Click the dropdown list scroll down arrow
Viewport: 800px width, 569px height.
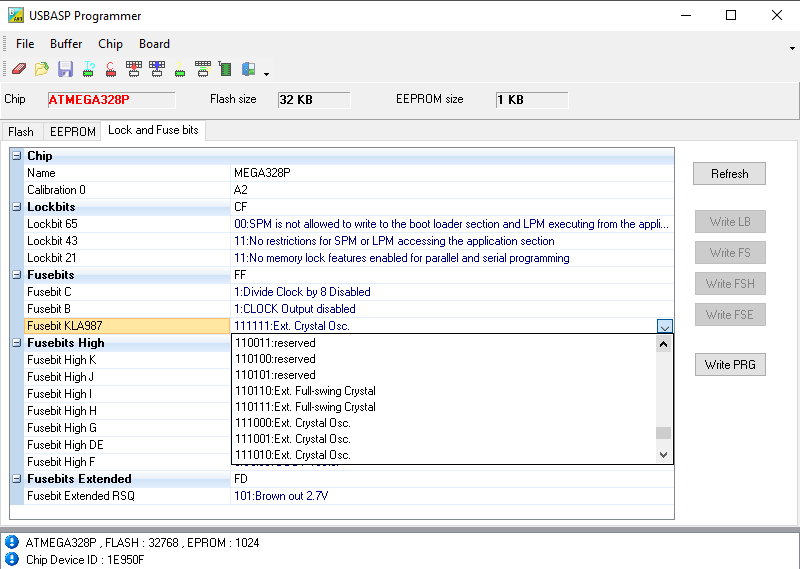[x=663, y=455]
